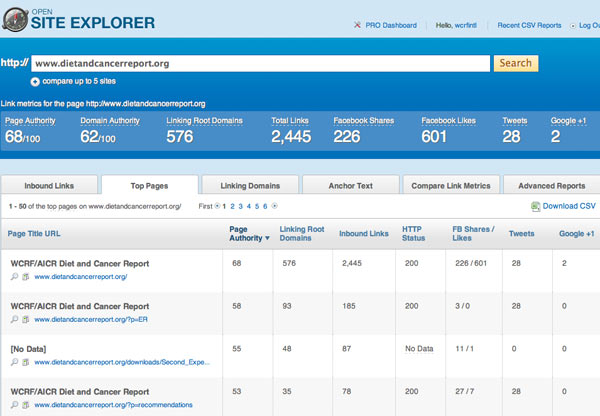Click page icon for ?p=ER row
This screenshot has width=600, height=416.
click(26, 319)
